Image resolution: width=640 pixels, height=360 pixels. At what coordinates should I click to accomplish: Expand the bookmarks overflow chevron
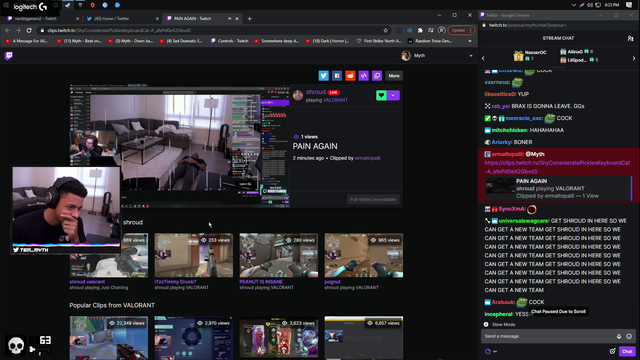(x=470, y=41)
